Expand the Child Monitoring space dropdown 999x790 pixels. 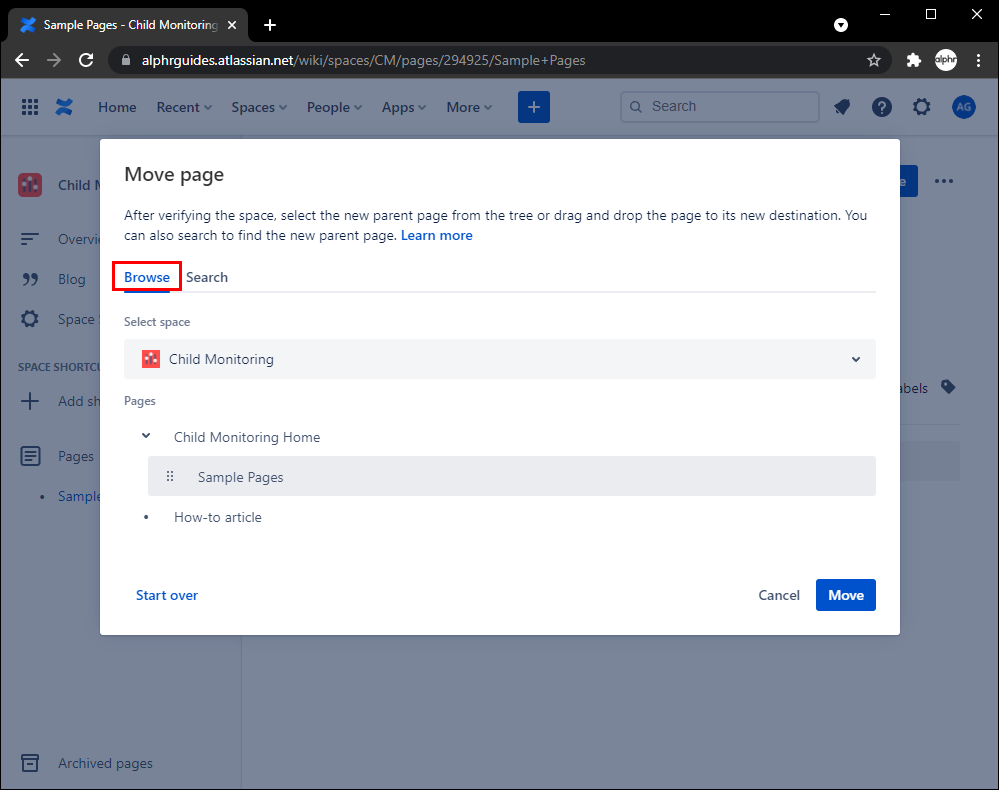click(x=855, y=359)
